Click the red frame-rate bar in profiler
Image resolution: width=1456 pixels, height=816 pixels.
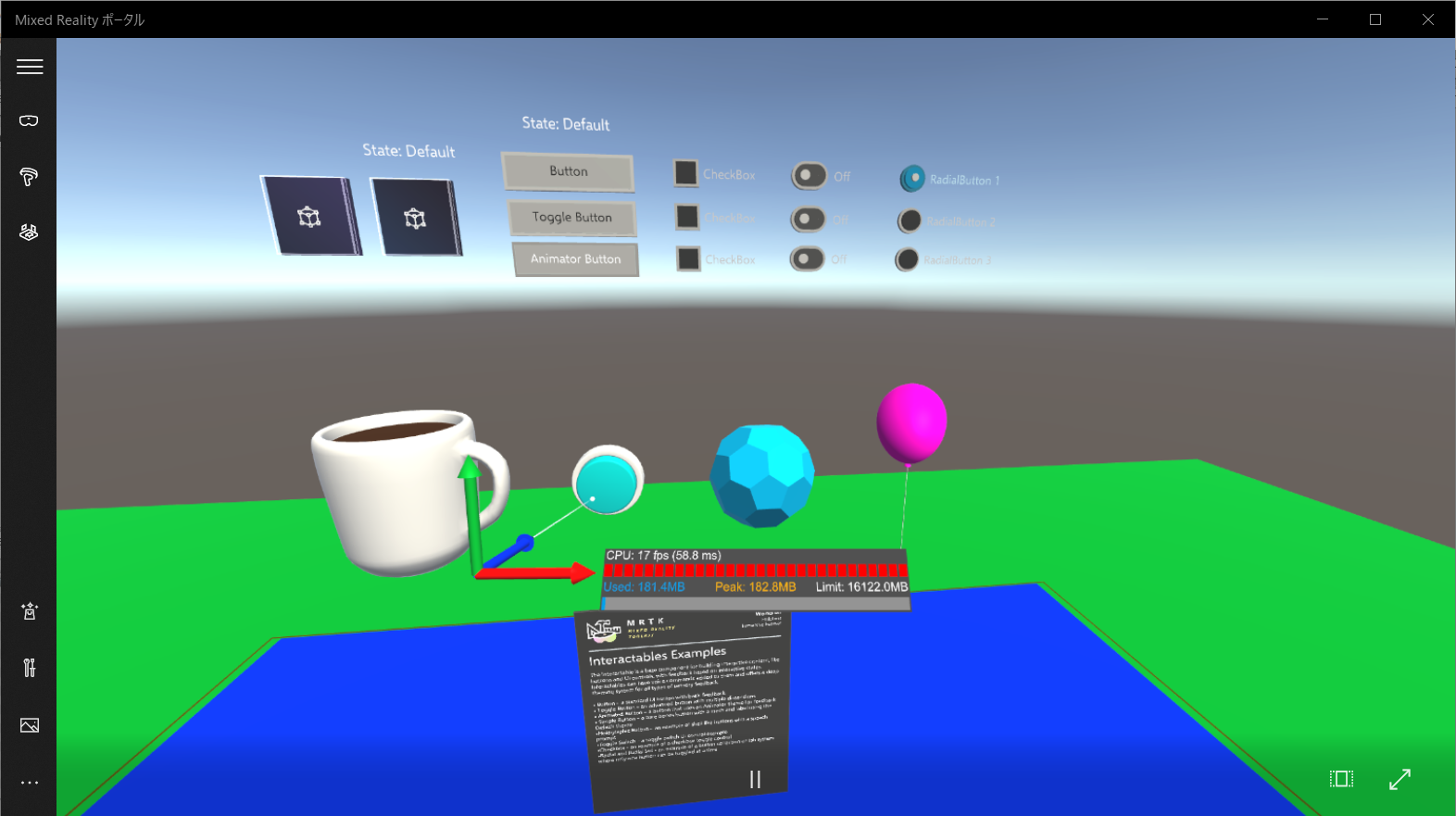click(x=756, y=571)
